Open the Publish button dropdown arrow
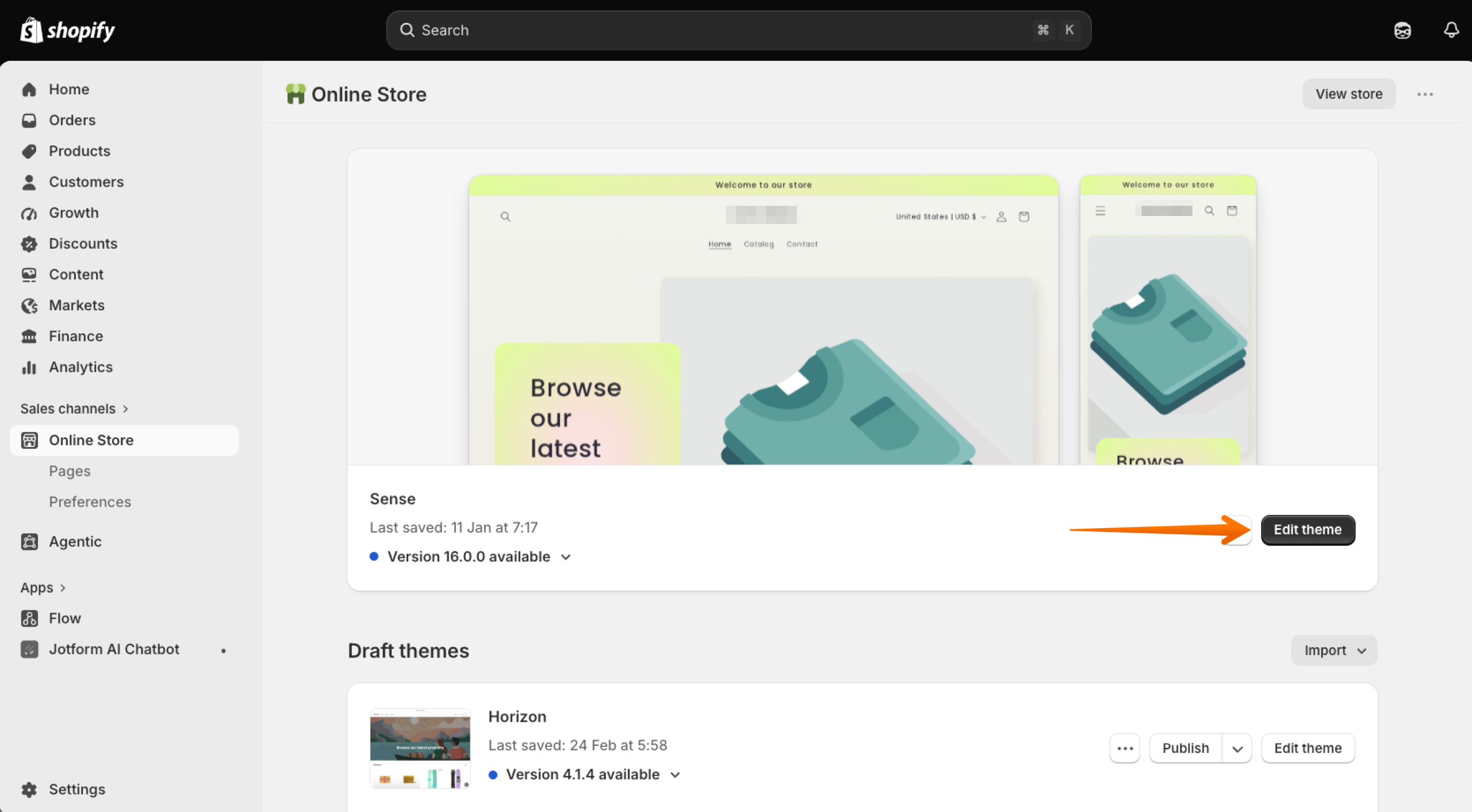 point(1237,748)
